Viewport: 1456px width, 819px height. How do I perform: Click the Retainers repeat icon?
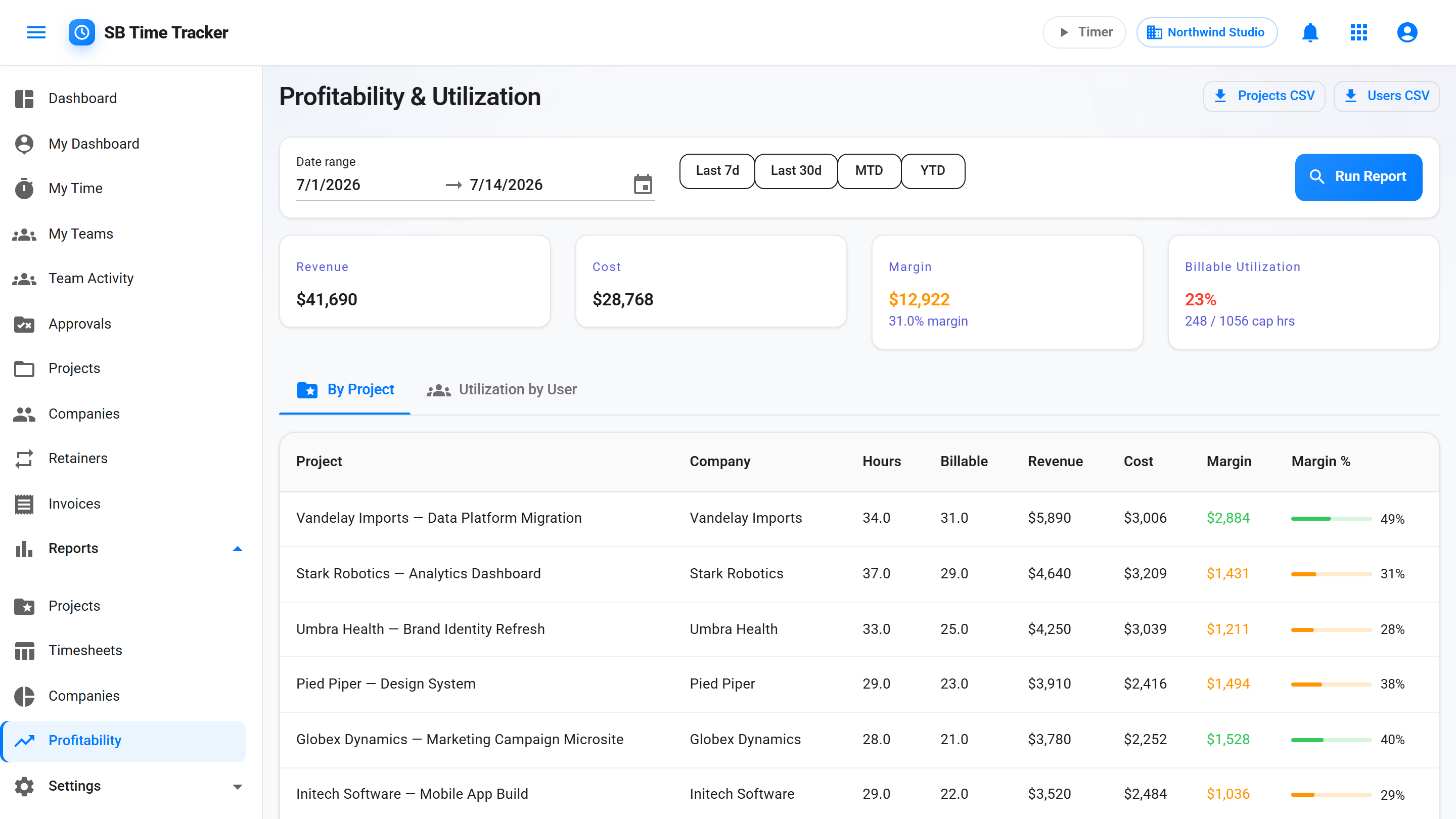pyautogui.click(x=24, y=459)
